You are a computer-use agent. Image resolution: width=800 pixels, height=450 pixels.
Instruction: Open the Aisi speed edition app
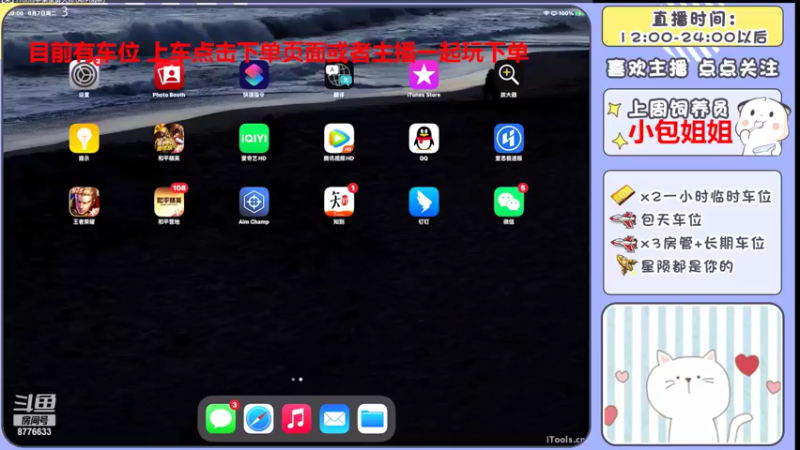[x=508, y=138]
